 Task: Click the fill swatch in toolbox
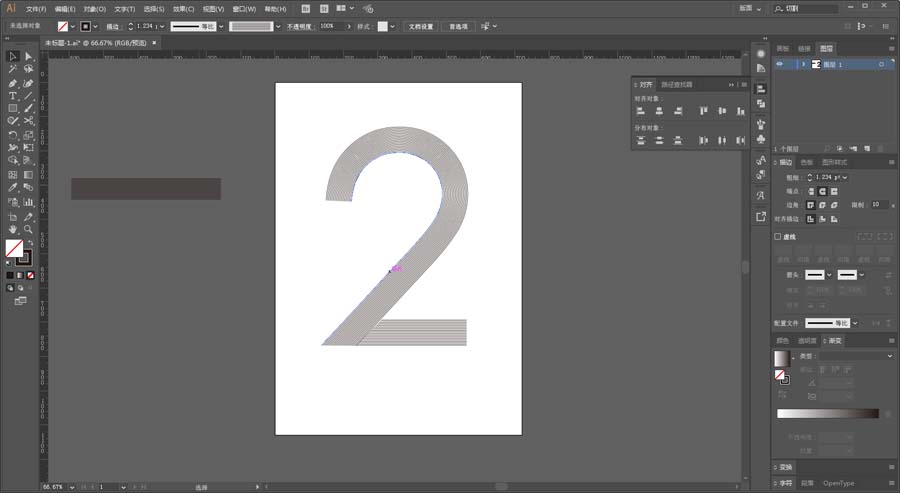pos(14,249)
